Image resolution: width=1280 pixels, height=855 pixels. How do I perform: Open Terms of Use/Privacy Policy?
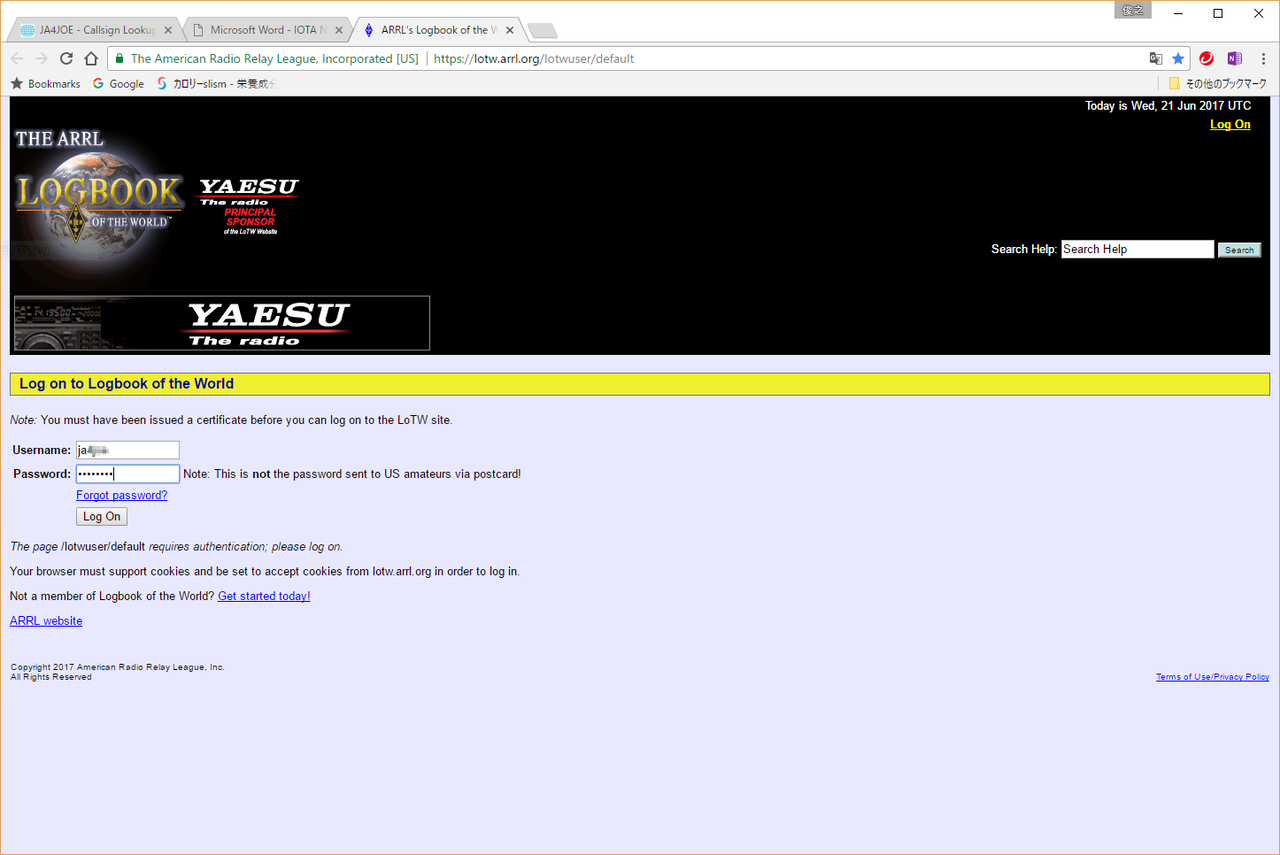click(x=1213, y=677)
